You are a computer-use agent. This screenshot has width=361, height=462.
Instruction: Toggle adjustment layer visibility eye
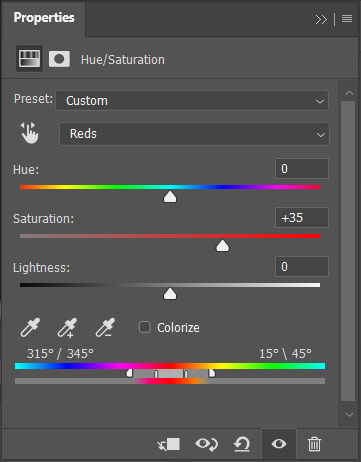click(x=279, y=444)
